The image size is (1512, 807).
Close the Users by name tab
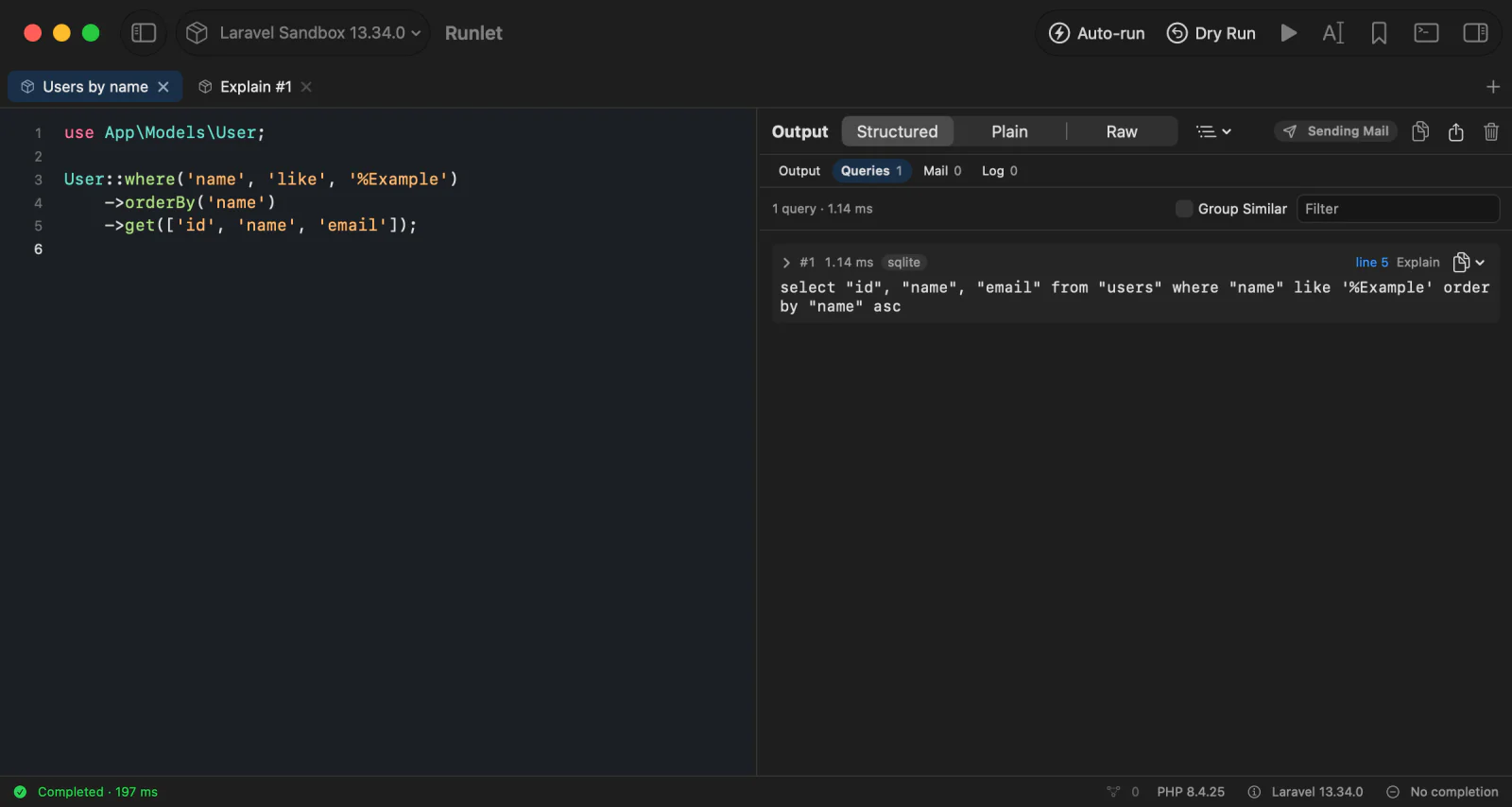163,87
